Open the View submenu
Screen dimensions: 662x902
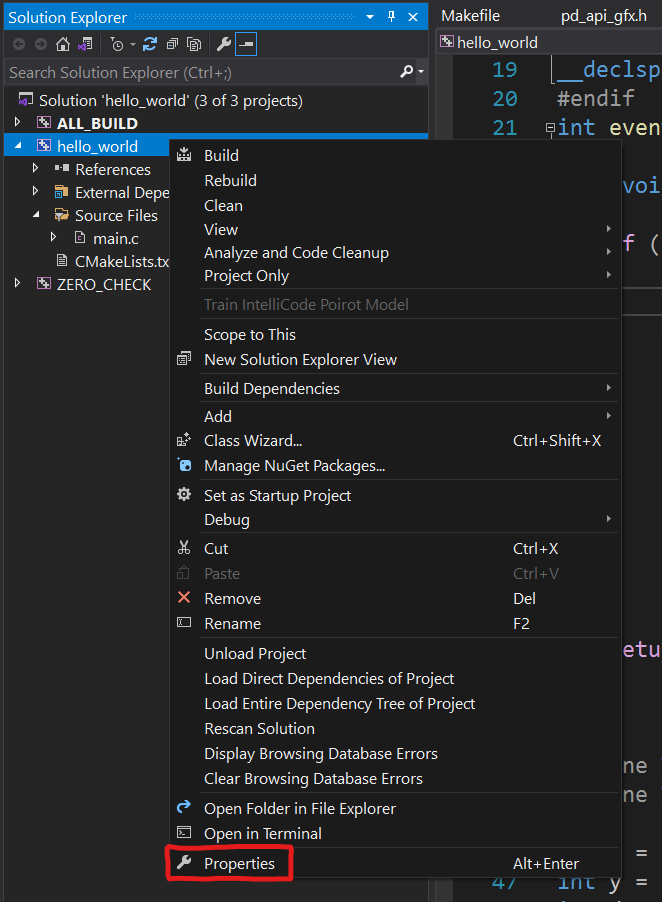(x=395, y=230)
